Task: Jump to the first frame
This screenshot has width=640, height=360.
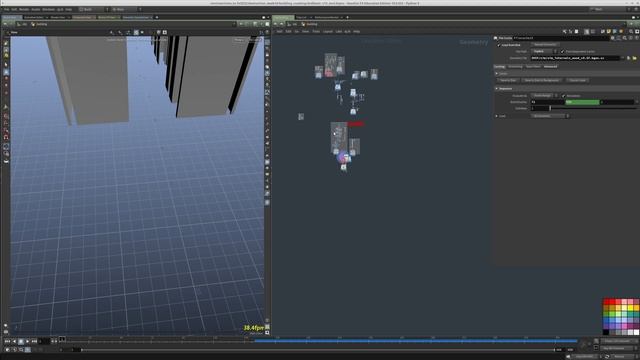Action: click(x=7, y=341)
